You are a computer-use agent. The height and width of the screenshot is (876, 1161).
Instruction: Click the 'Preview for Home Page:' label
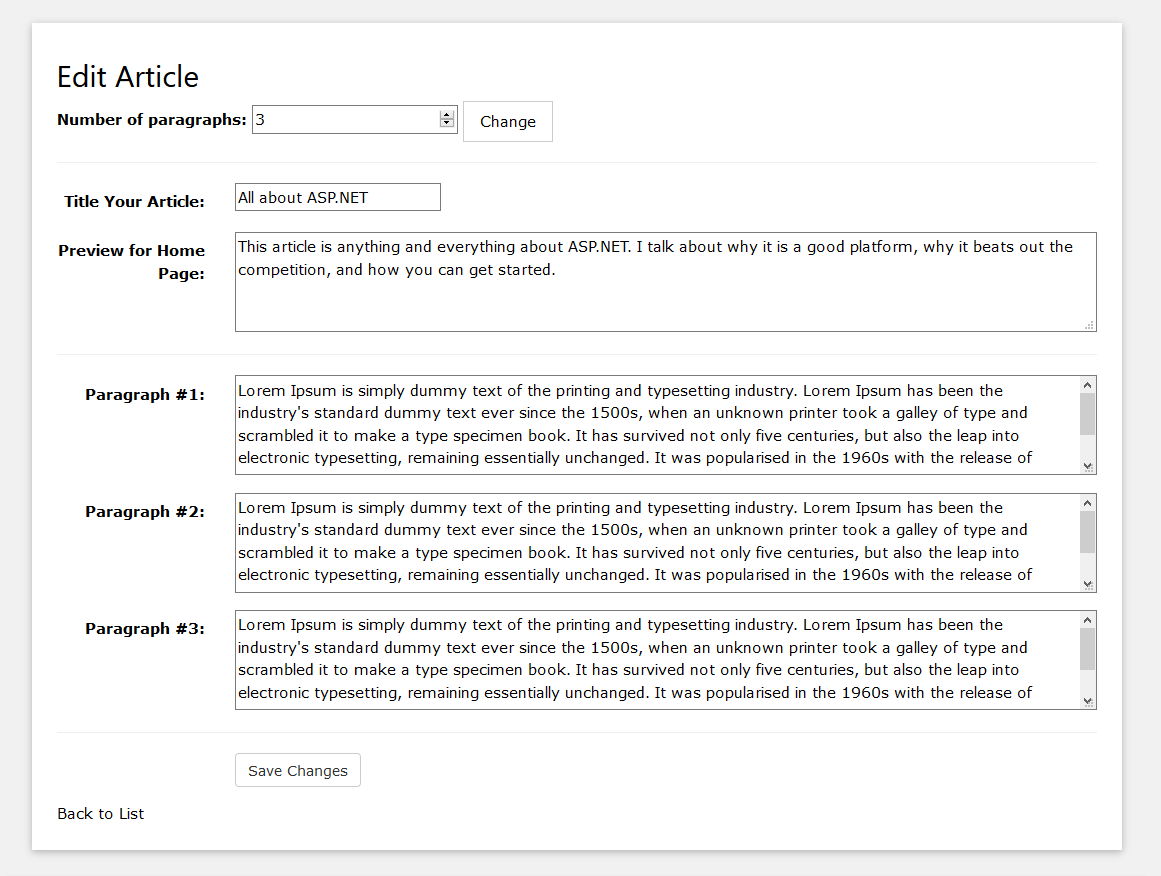[x=132, y=261]
